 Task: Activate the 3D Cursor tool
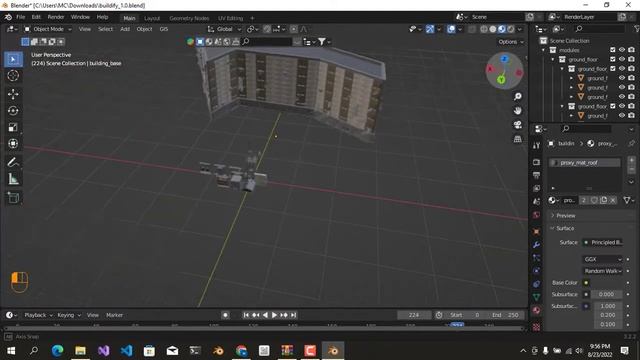pyautogui.click(x=13, y=76)
